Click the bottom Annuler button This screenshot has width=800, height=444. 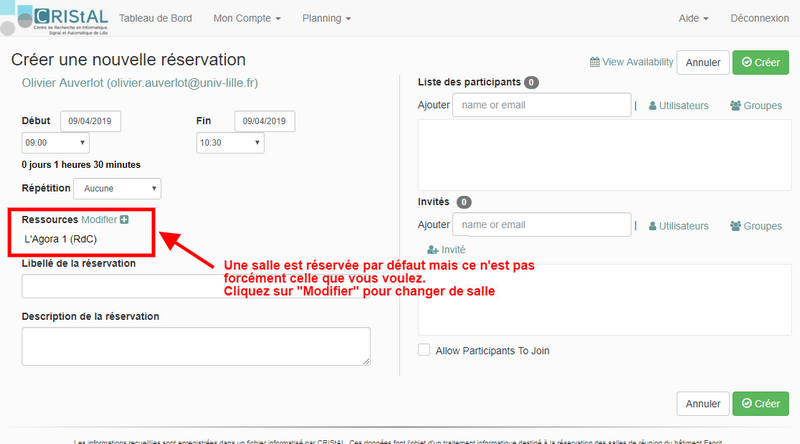(702, 403)
